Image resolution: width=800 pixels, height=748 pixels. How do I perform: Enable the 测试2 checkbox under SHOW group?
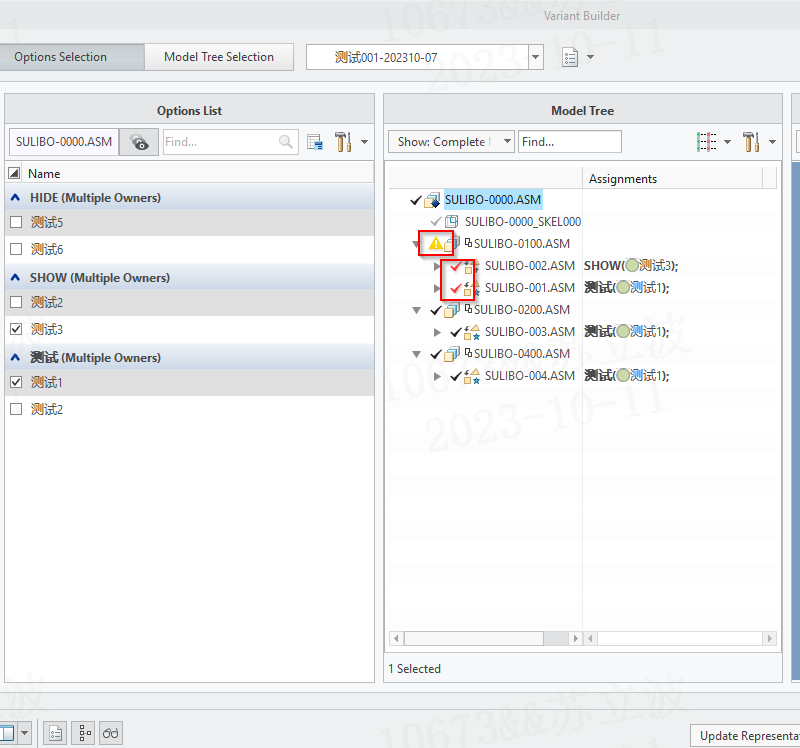(x=15, y=302)
